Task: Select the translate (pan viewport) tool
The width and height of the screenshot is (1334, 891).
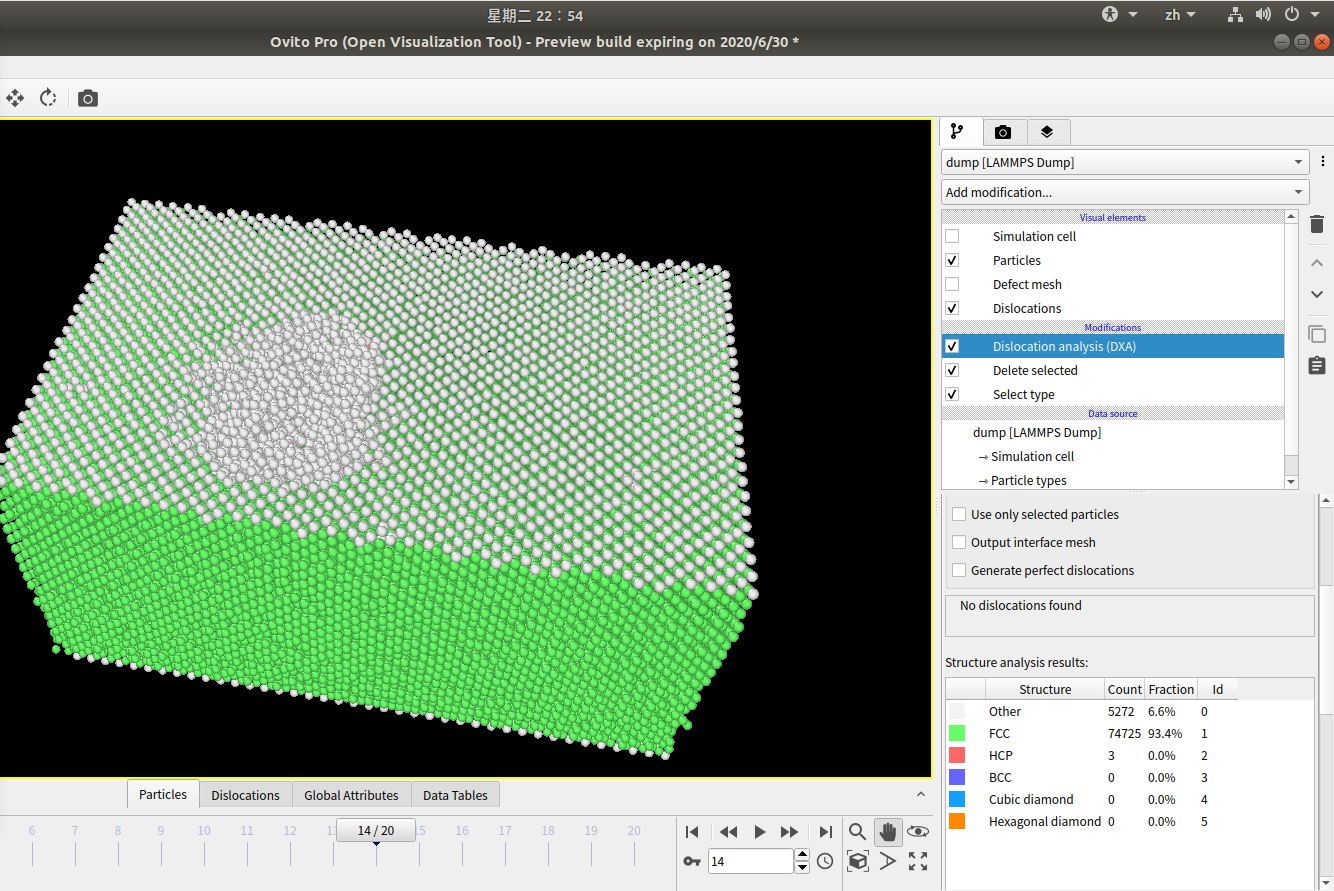Action: (x=14, y=98)
